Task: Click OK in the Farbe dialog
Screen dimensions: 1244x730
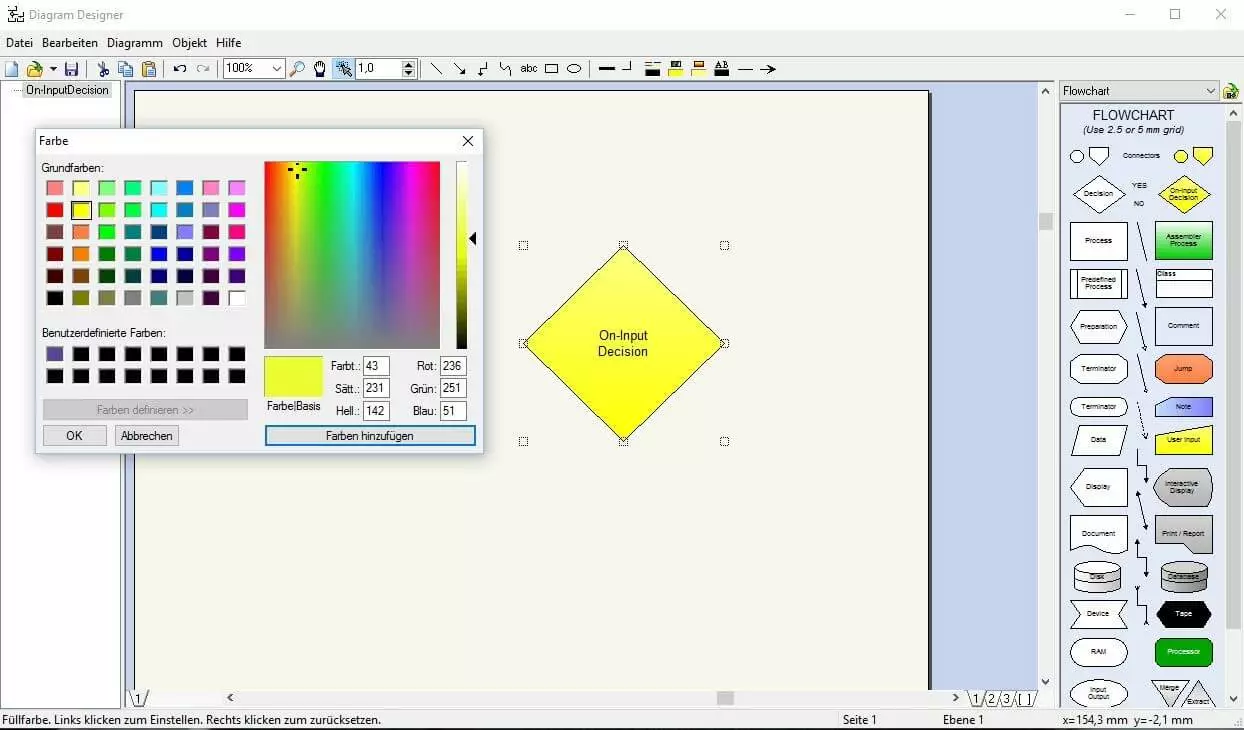Action: pos(74,435)
